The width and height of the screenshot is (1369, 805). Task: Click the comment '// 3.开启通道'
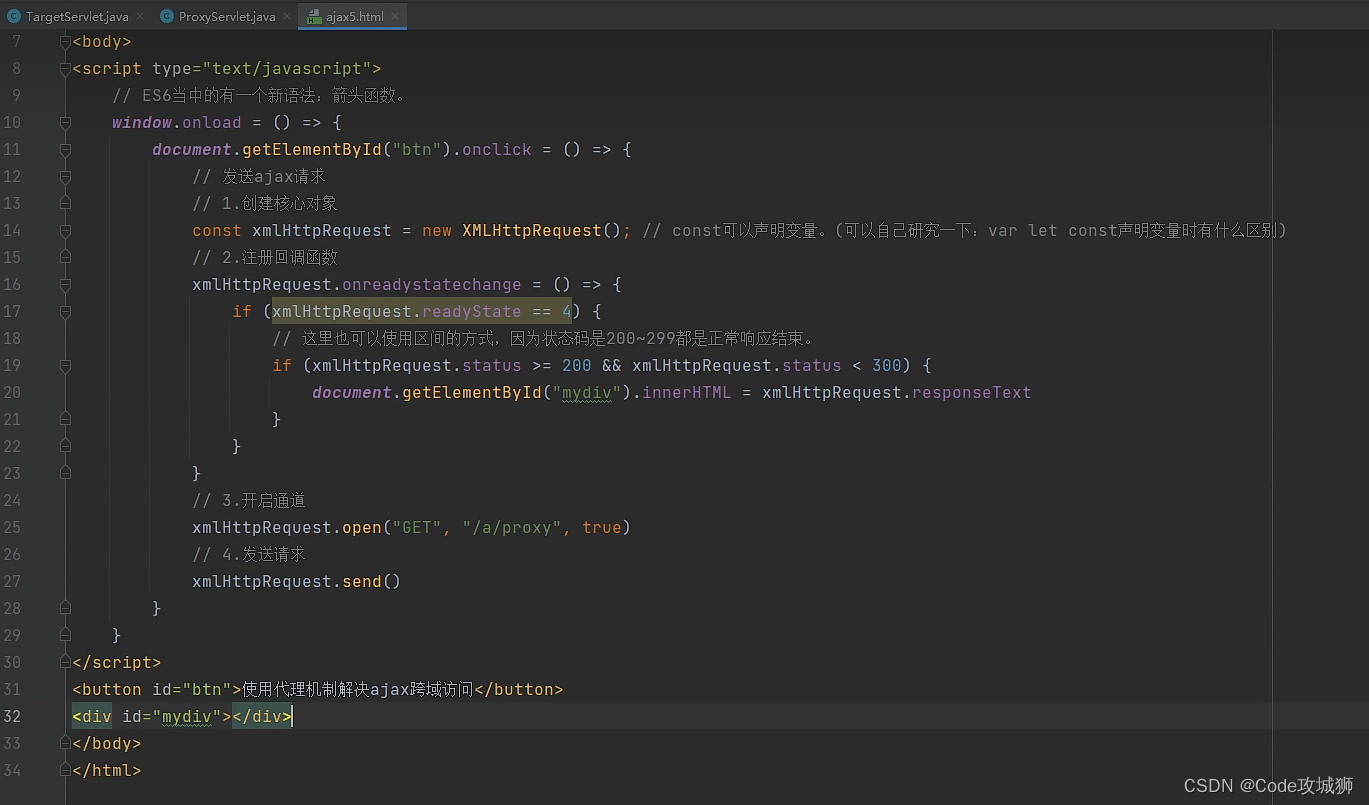pos(249,501)
